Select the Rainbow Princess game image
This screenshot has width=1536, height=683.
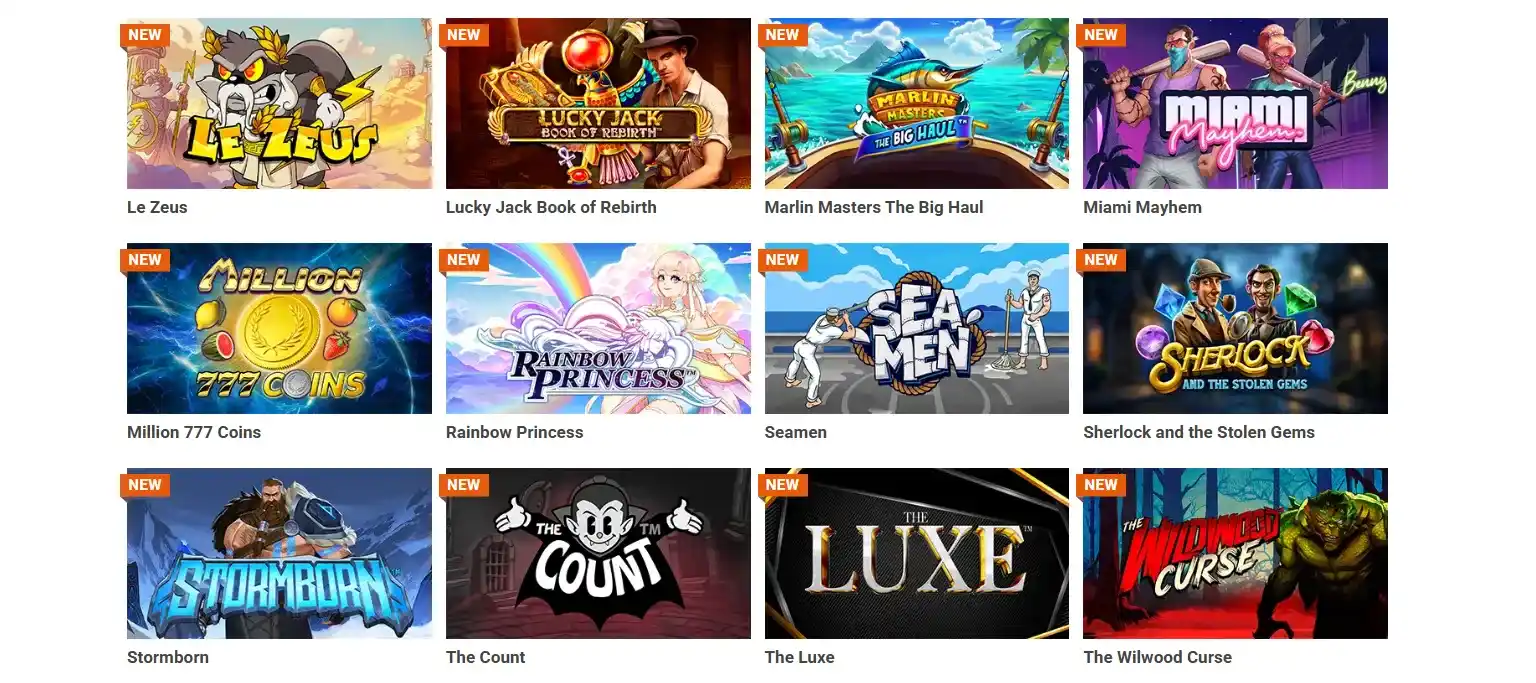(598, 328)
